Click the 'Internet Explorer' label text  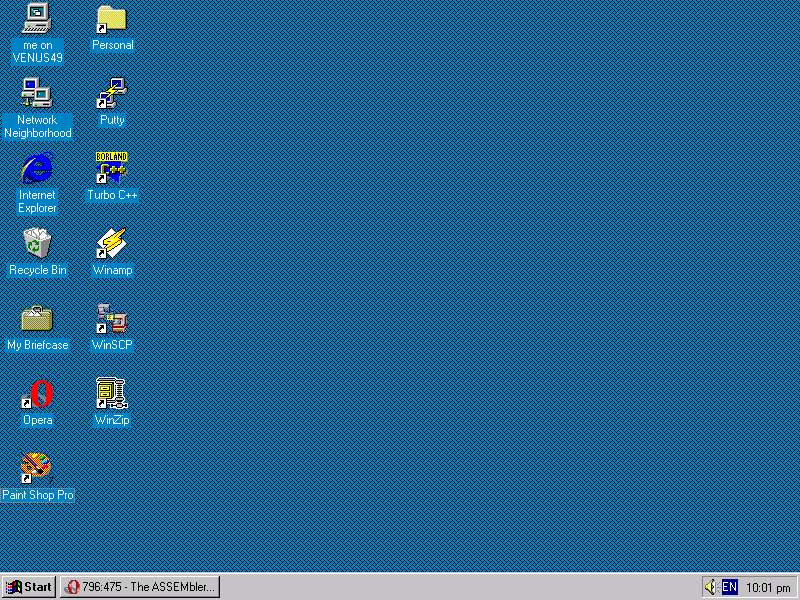click(x=37, y=202)
